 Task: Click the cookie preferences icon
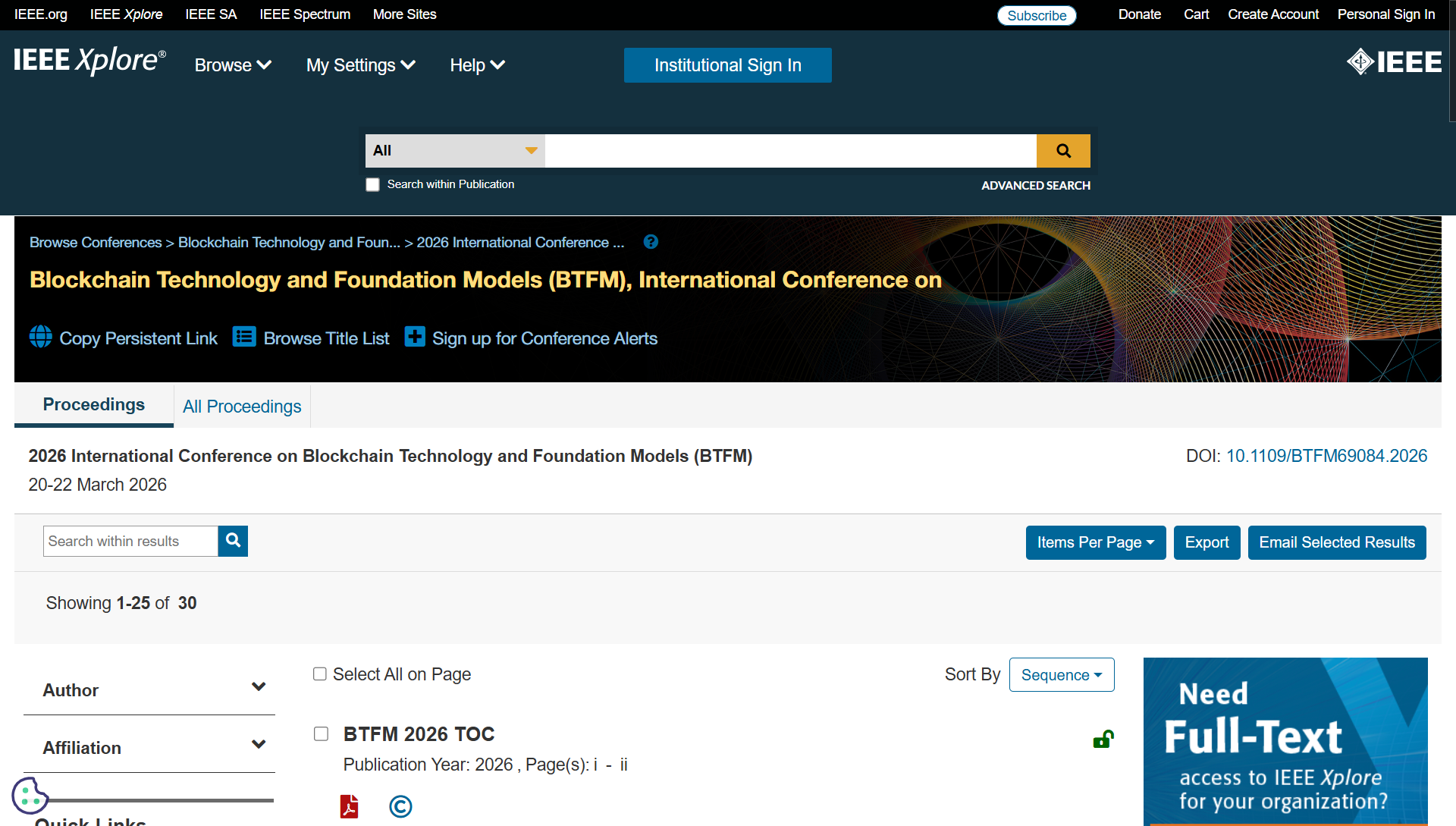point(30,796)
